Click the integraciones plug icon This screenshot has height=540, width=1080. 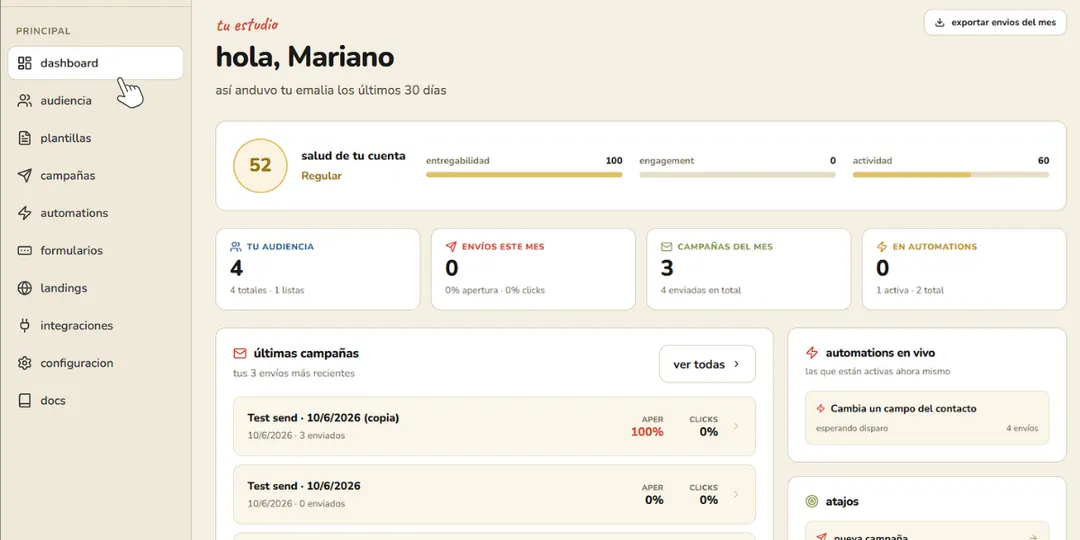[25, 326]
